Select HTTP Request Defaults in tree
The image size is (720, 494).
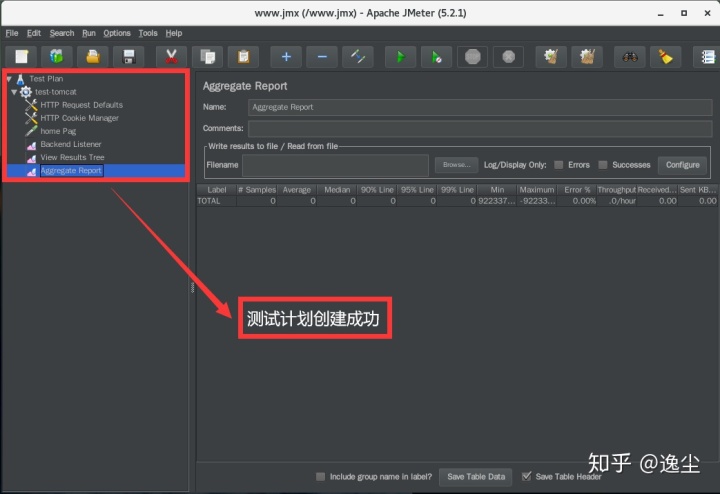pyautogui.click(x=81, y=105)
